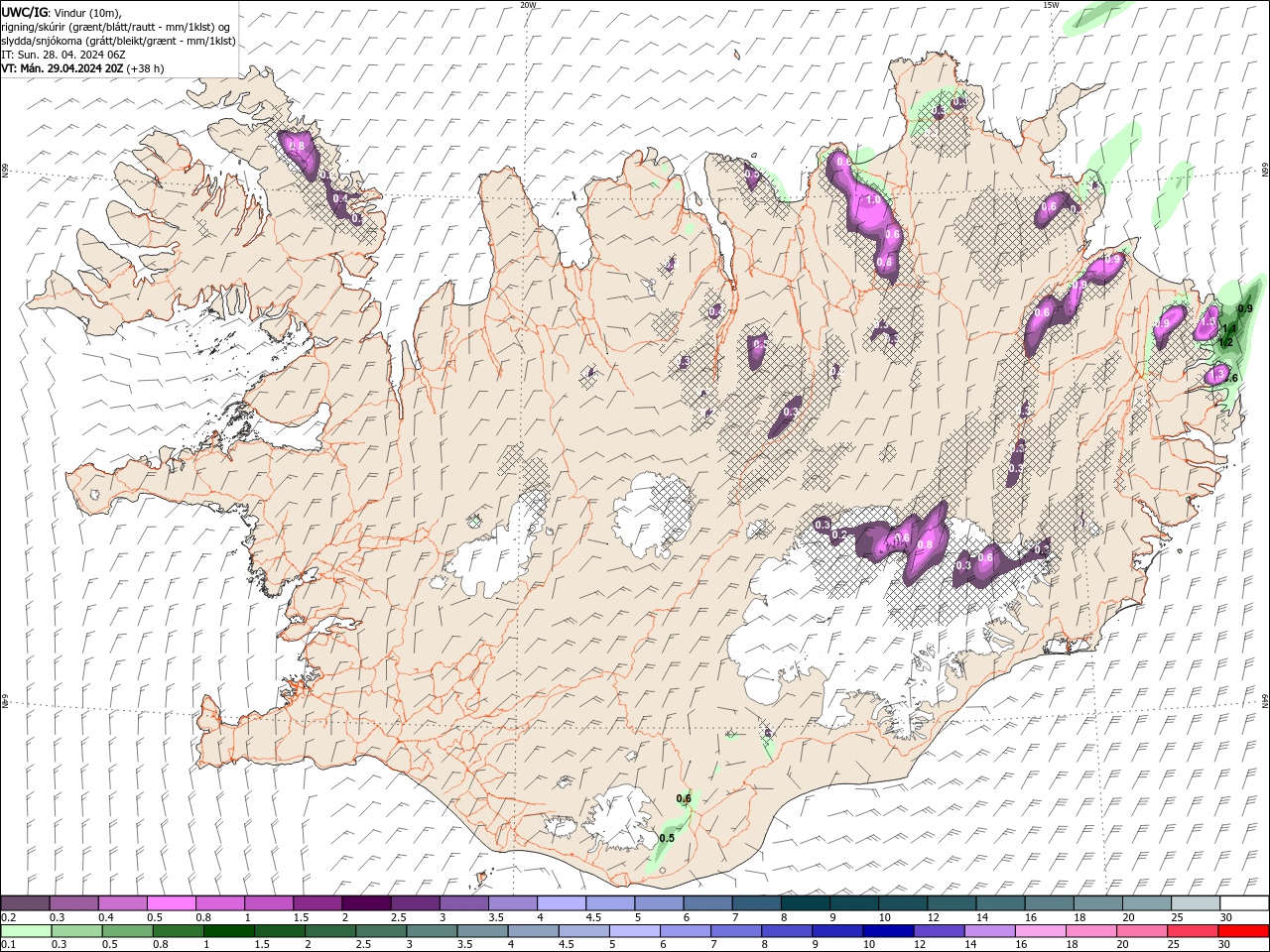Click the bright red lower swatch labeled 30
The image size is (1270, 952).
1243,931
